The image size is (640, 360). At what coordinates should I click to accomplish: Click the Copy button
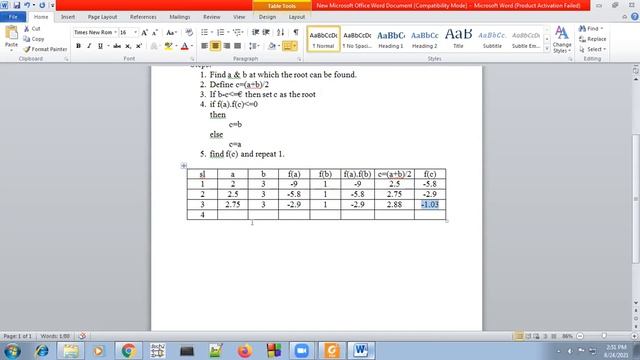tap(34, 39)
